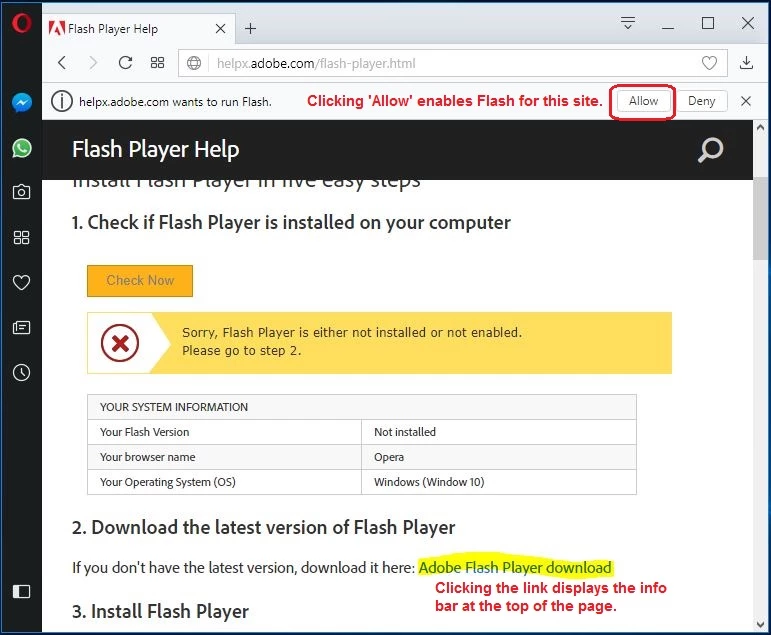Image resolution: width=771 pixels, height=635 pixels.
Task: Click the red error X icon
Action: pyautogui.click(x=120, y=343)
